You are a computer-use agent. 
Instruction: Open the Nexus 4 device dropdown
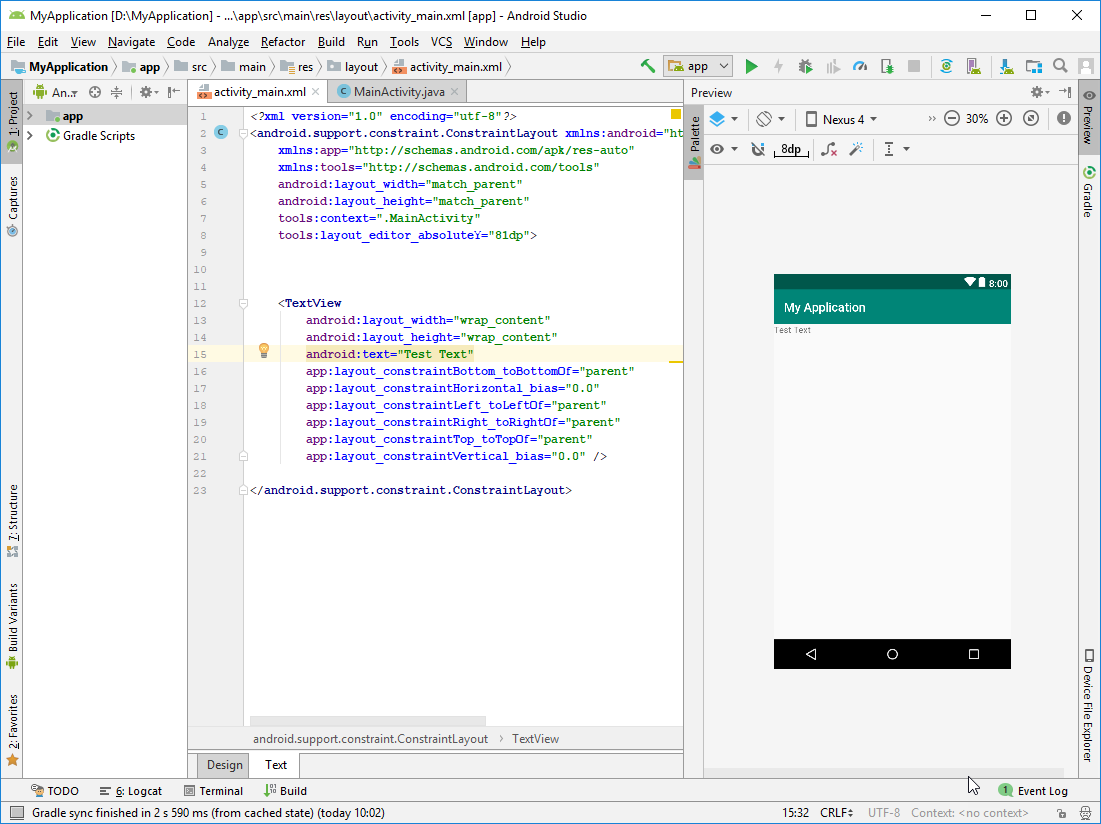840,119
